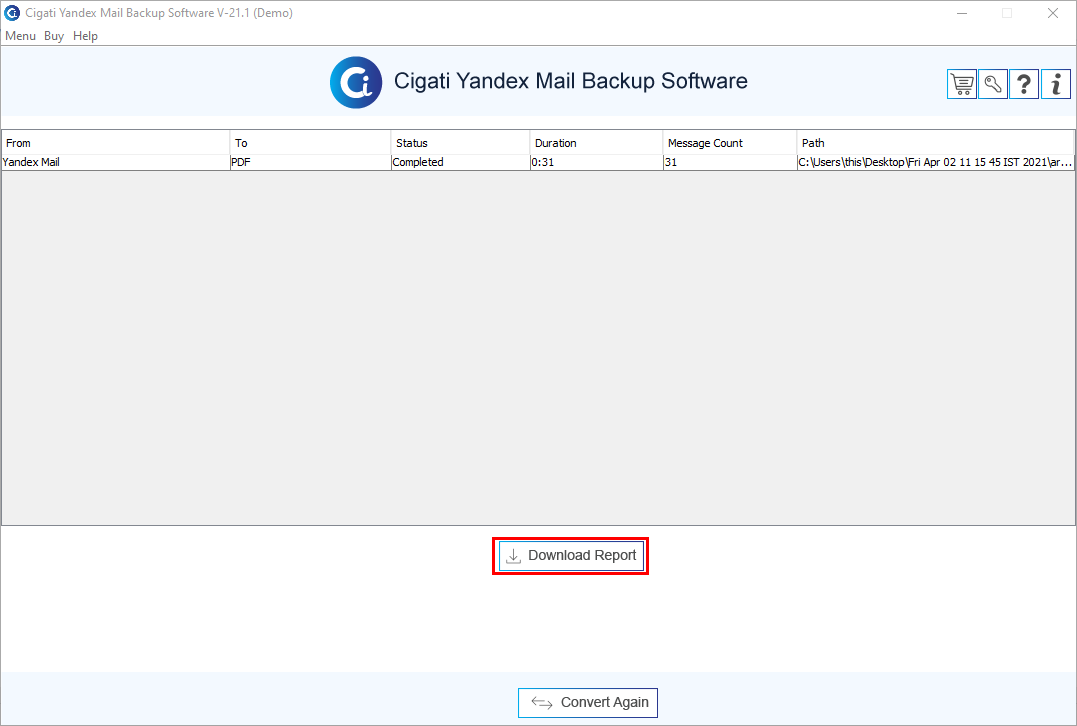Image resolution: width=1077 pixels, height=726 pixels.
Task: Select the Yandex Mail cell
Action: tap(116, 162)
